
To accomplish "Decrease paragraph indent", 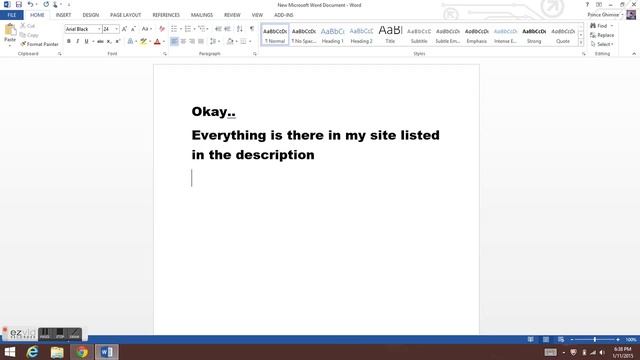I will coord(218,29).
